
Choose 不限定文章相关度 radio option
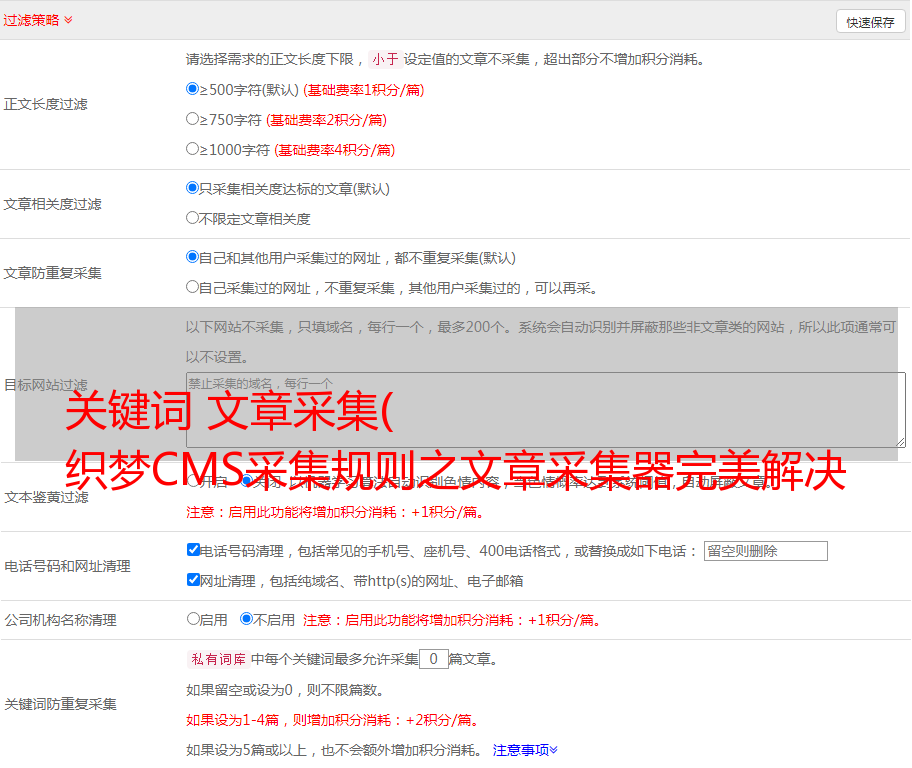pyautogui.click(x=193, y=218)
